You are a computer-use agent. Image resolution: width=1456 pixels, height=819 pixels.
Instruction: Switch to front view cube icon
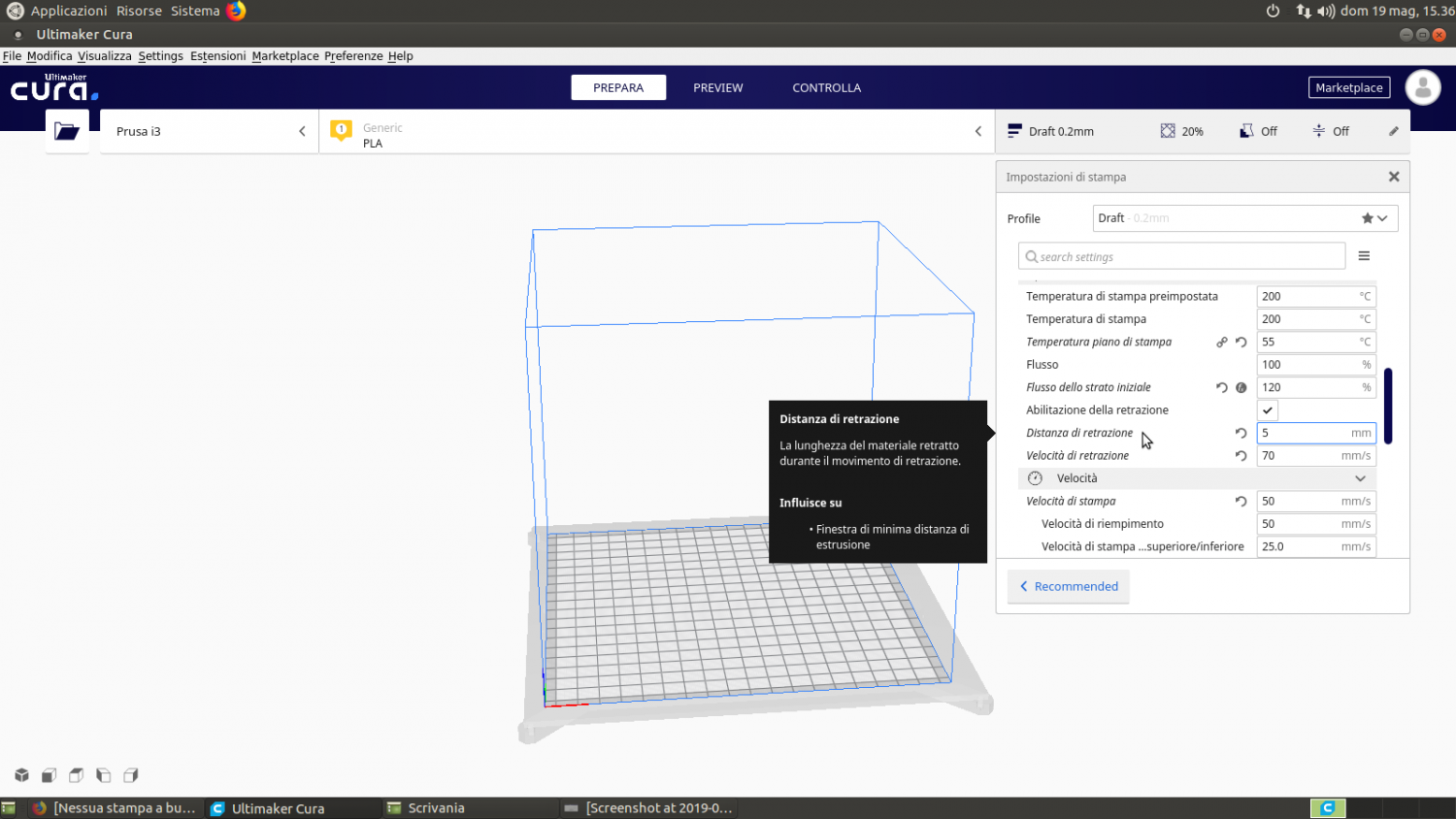(x=49, y=775)
